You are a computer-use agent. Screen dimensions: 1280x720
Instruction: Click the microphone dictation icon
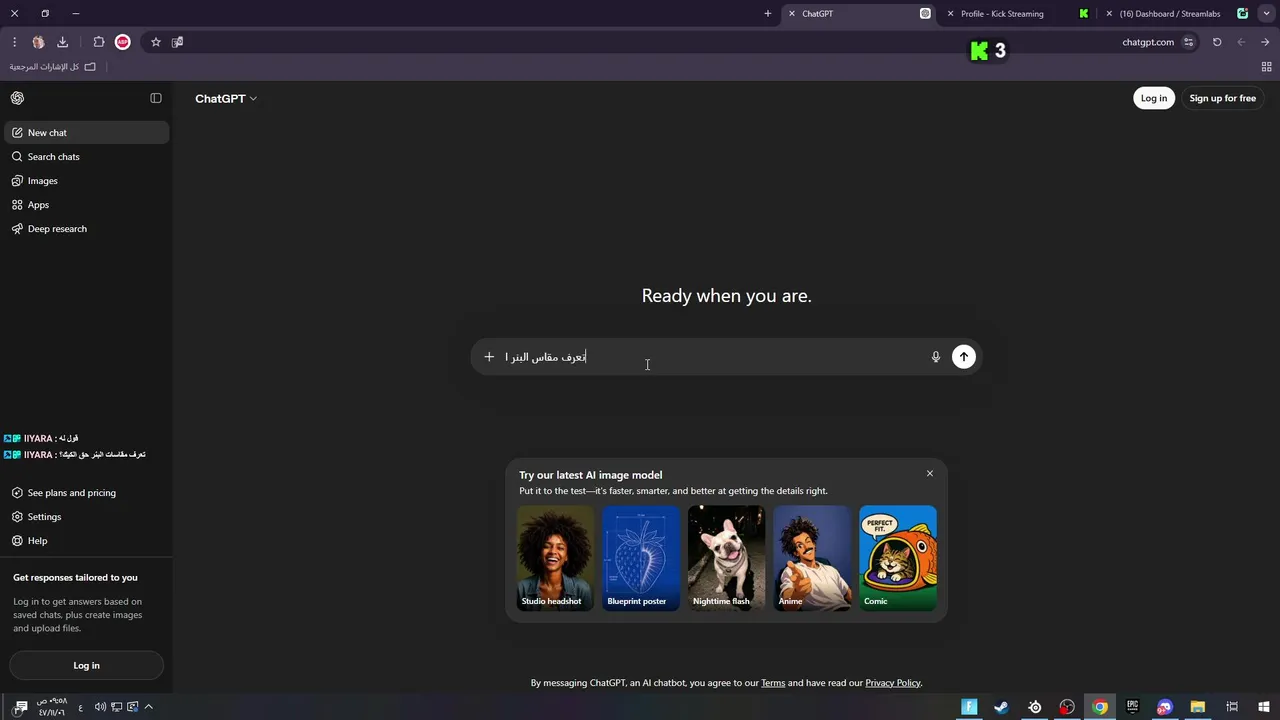click(936, 356)
